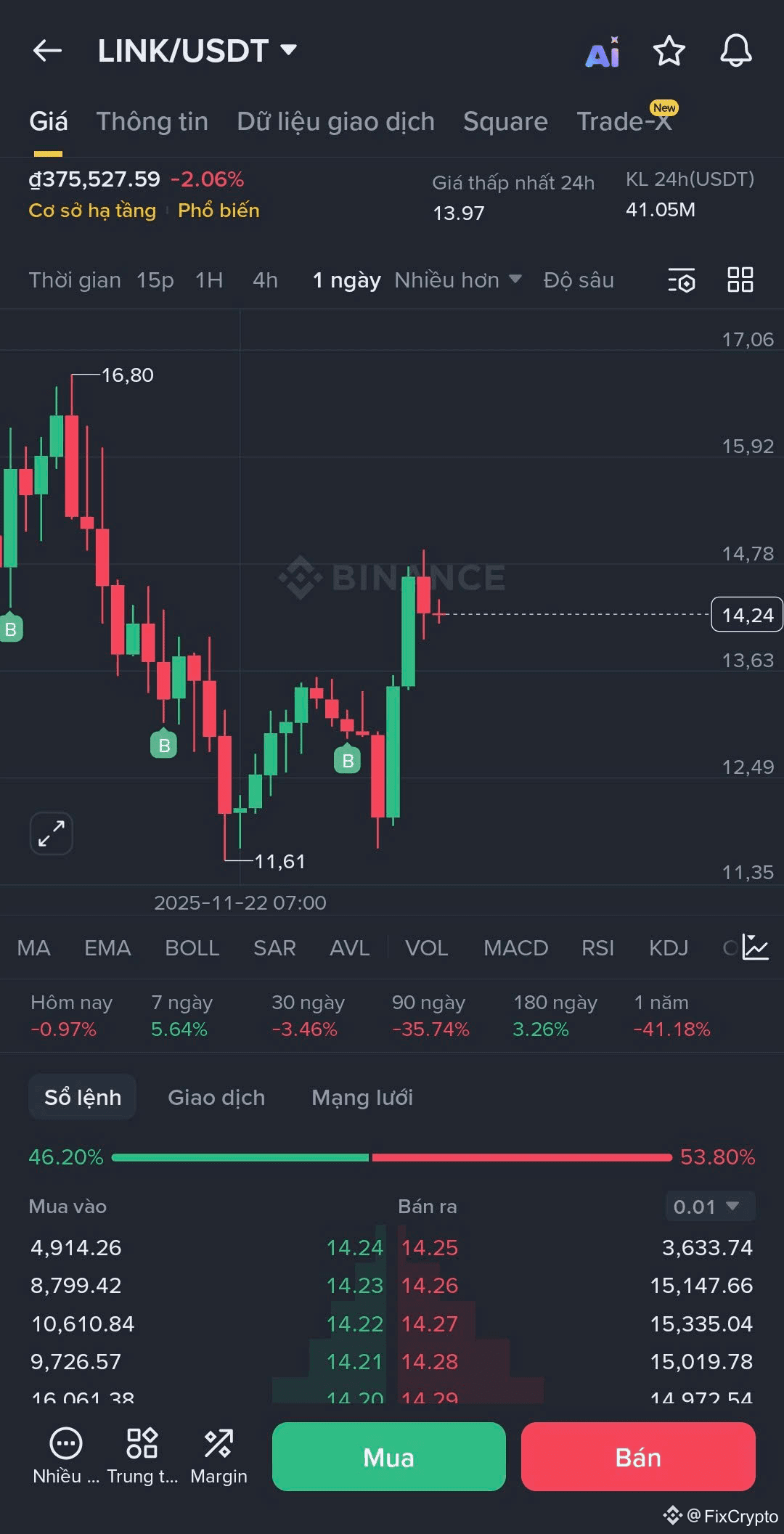Toggle the VOL indicator

[426, 947]
